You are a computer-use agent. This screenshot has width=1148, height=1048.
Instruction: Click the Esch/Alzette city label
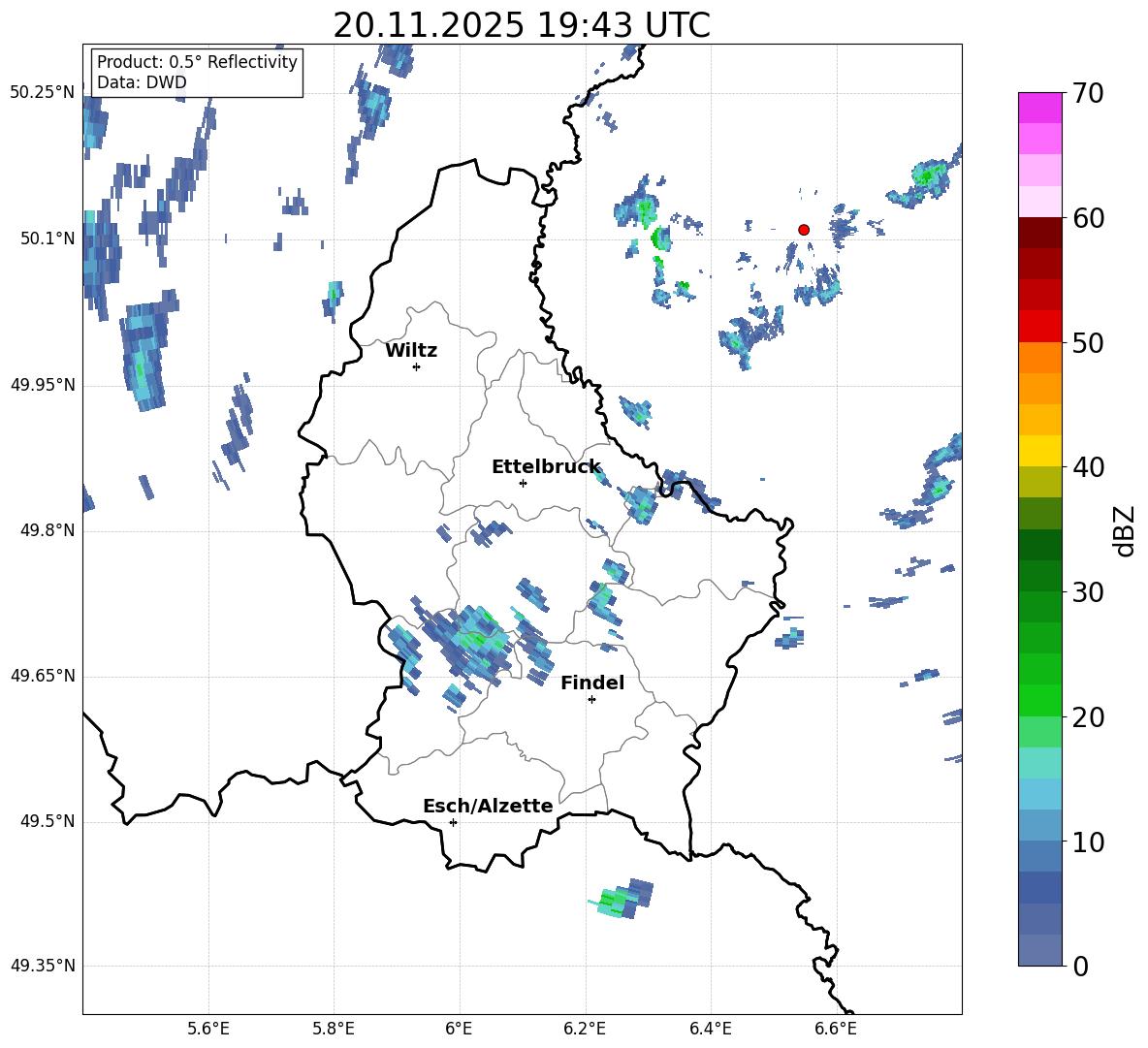click(488, 806)
